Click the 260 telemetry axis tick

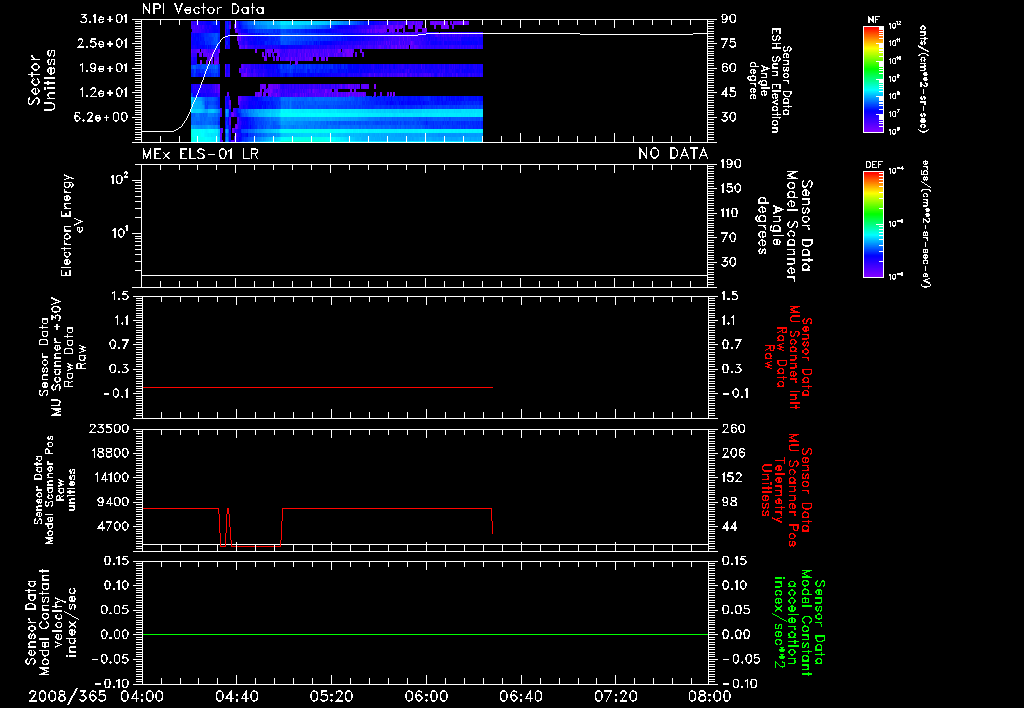point(731,429)
